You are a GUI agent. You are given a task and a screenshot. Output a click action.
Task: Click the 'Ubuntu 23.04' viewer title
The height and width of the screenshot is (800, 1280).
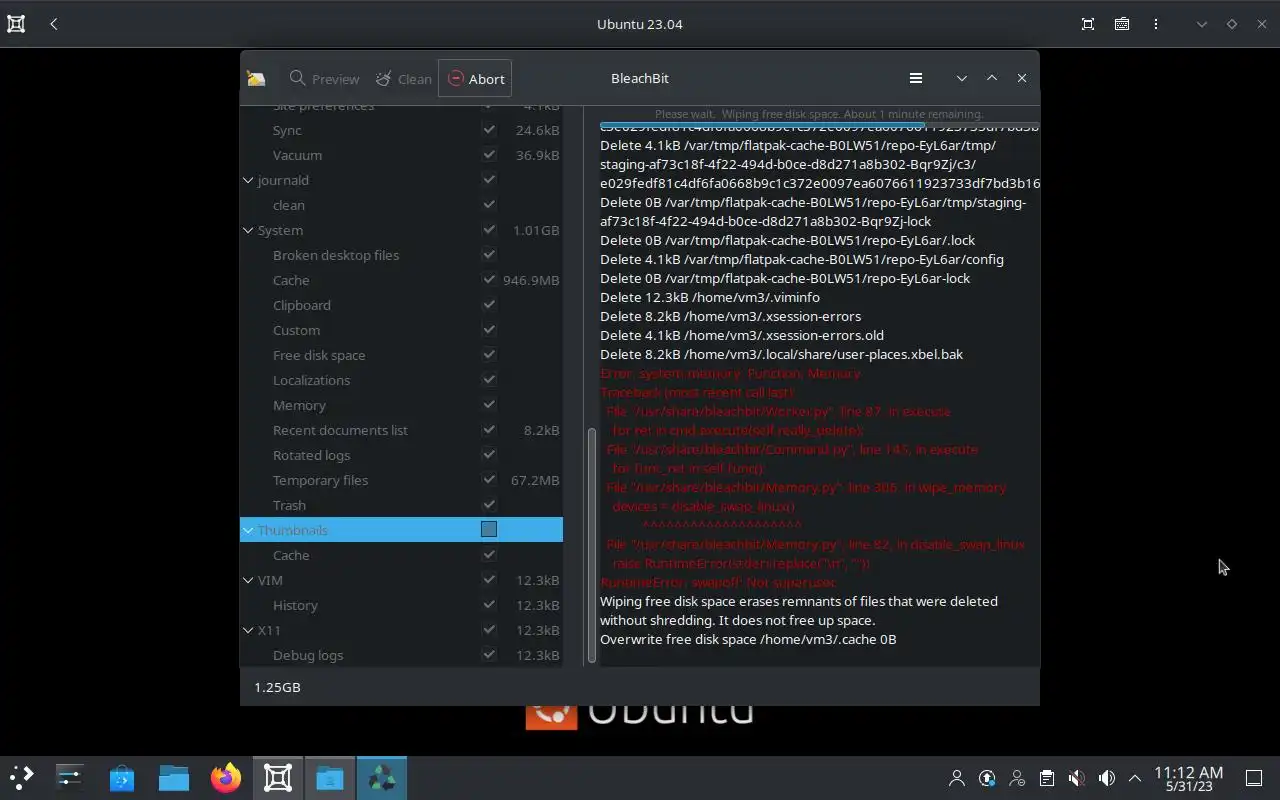(640, 24)
